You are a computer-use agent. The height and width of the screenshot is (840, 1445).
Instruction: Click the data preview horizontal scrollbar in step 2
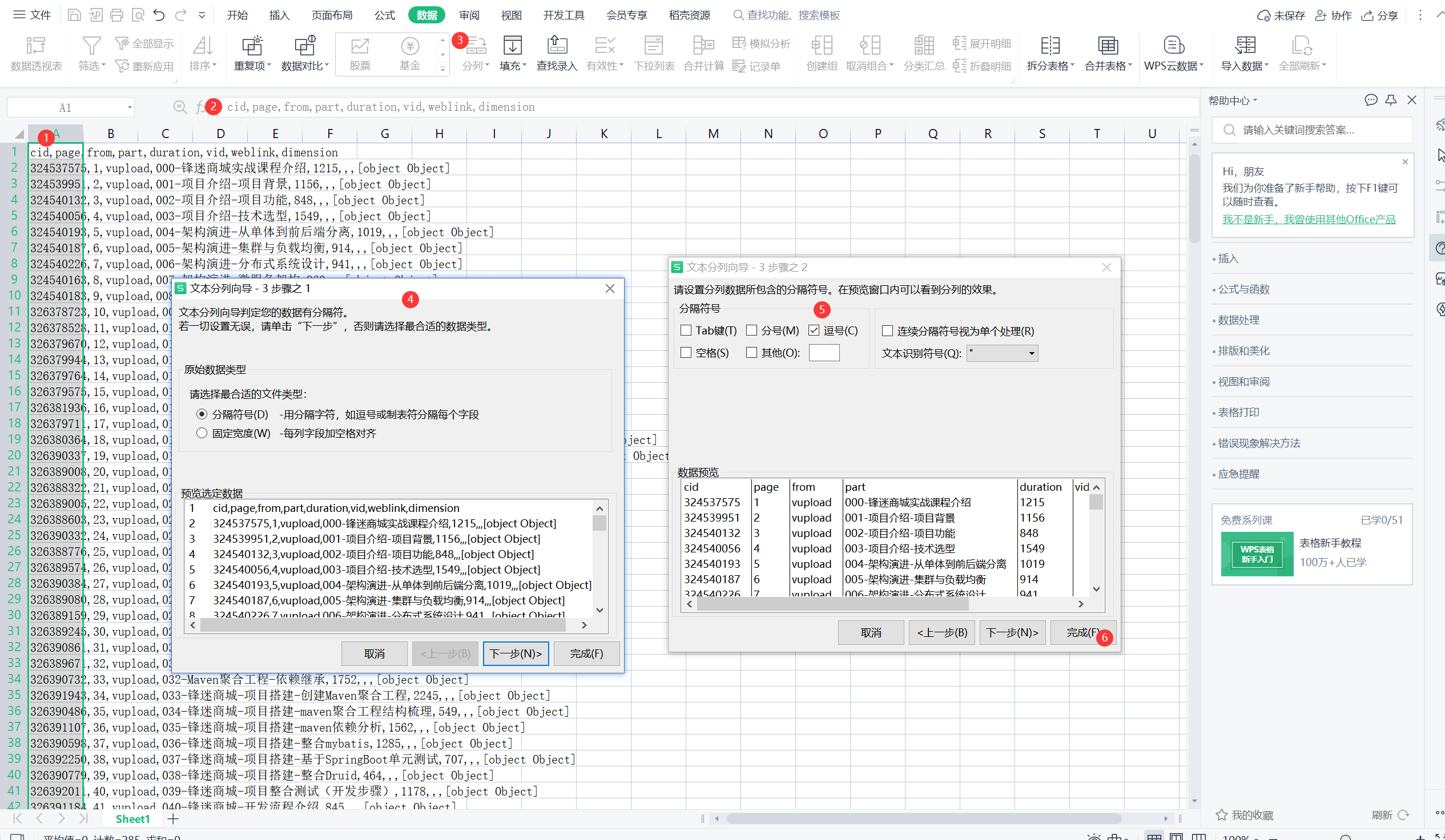point(831,604)
